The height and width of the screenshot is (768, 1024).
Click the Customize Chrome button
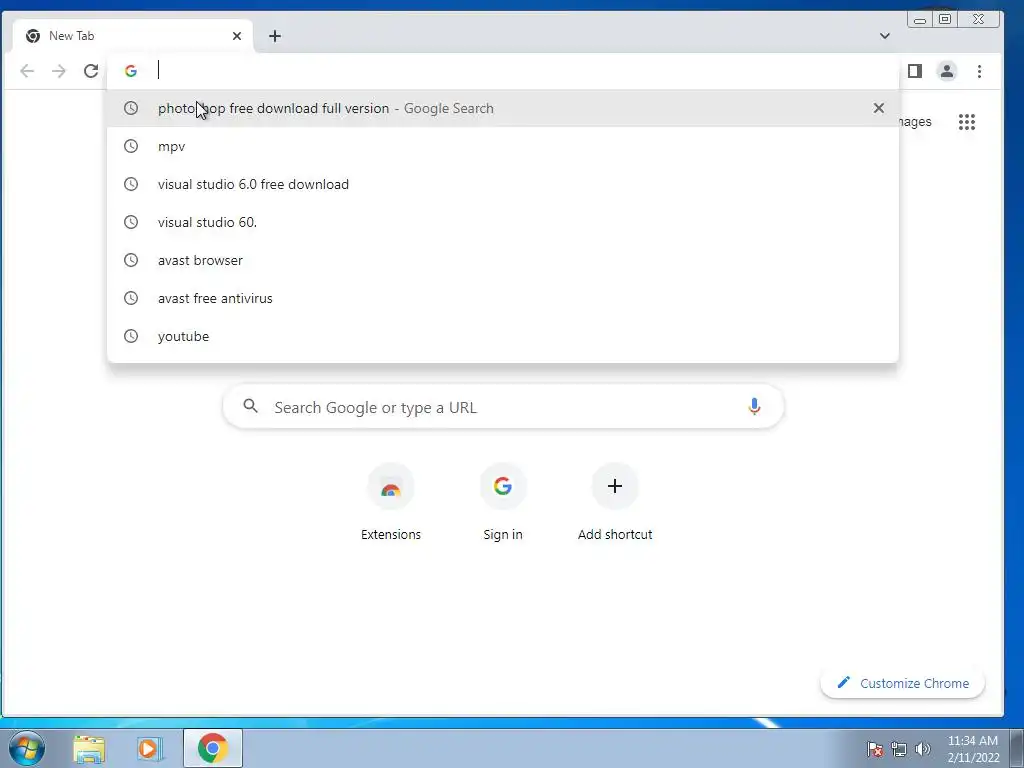[903, 683]
